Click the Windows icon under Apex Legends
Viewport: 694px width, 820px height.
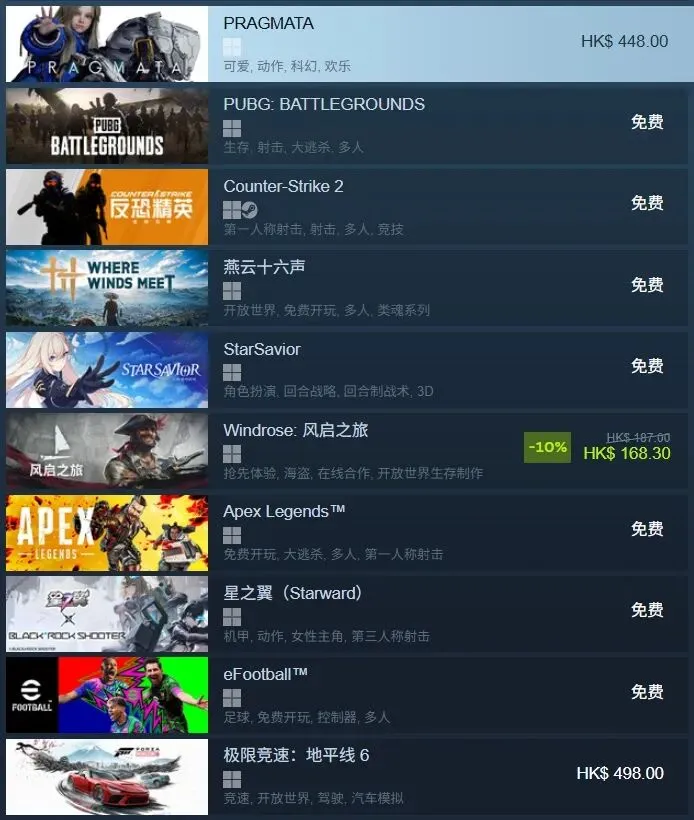(232, 536)
